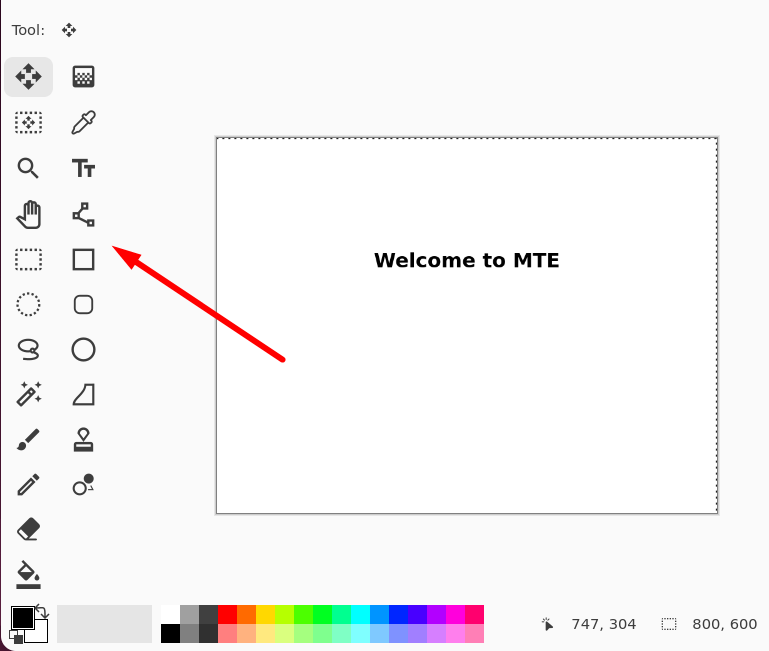Pick light pink-red pastel swatch
769x651 pixels.
227,633
